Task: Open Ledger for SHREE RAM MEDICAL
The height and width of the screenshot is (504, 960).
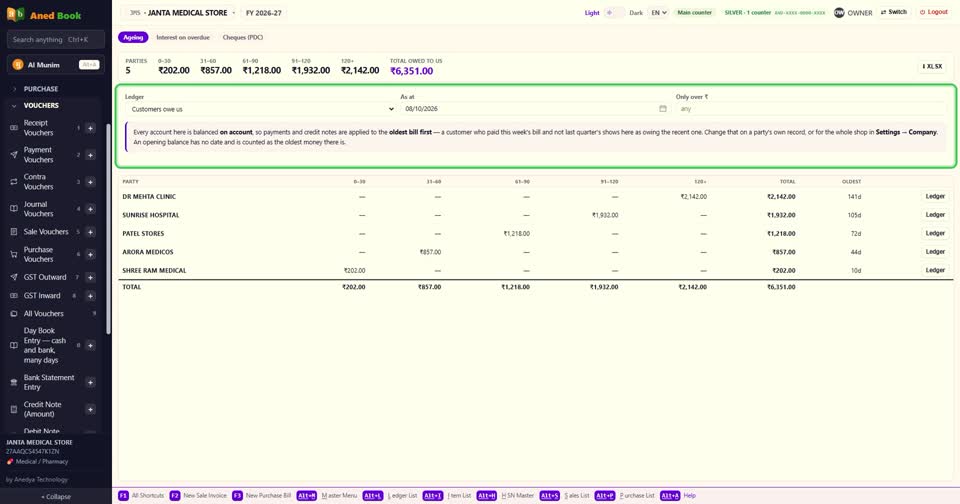Action: click(x=935, y=270)
